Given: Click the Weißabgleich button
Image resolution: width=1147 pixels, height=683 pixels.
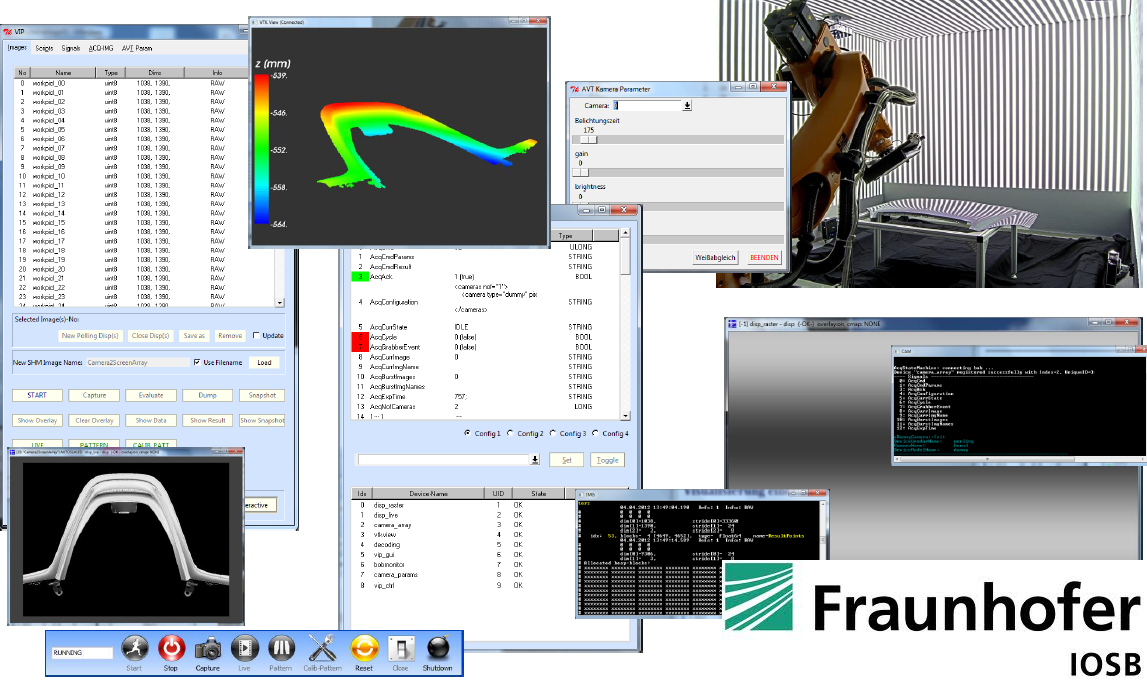Looking at the screenshot, I should coord(716,257).
